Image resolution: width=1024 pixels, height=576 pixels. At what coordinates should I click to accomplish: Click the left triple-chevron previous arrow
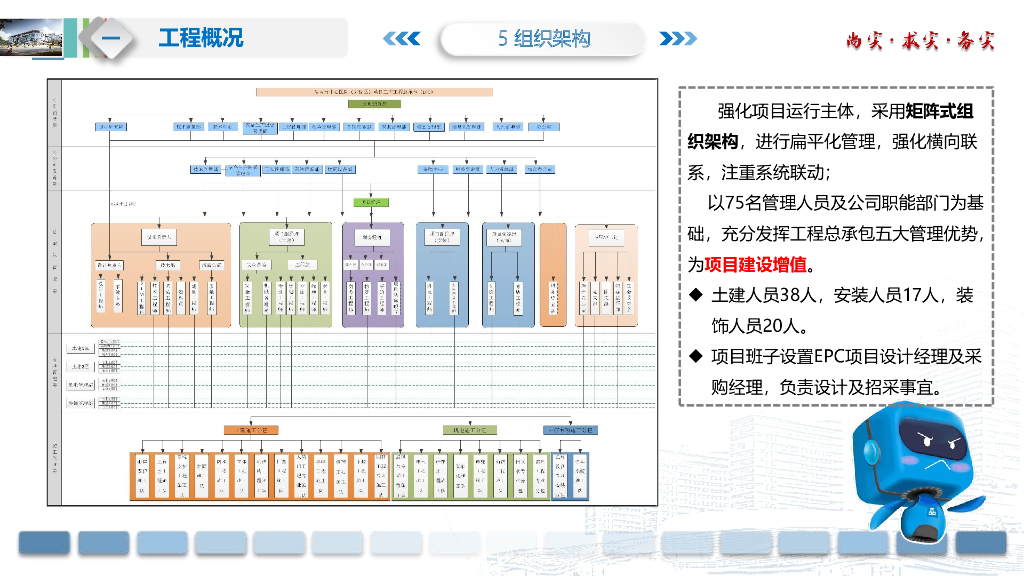402,39
